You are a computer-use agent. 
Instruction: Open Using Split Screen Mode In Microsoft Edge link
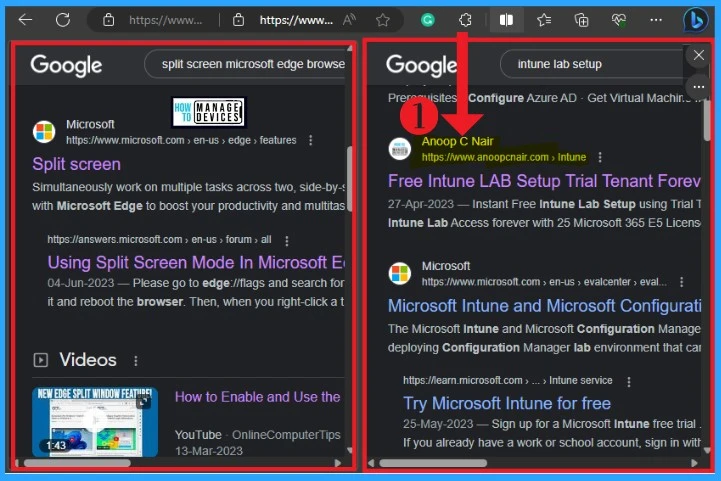point(196,263)
